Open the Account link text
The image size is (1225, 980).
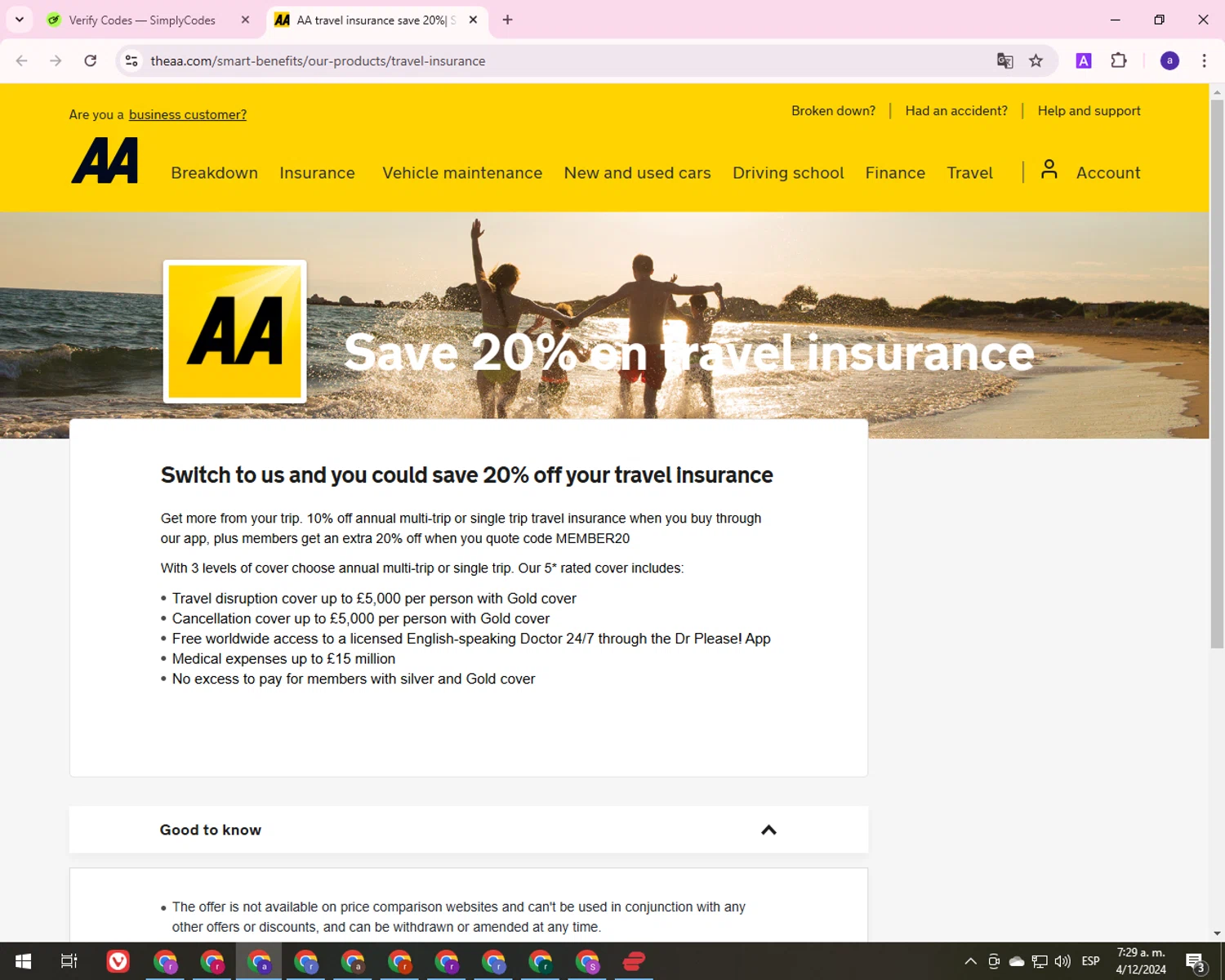click(1108, 173)
